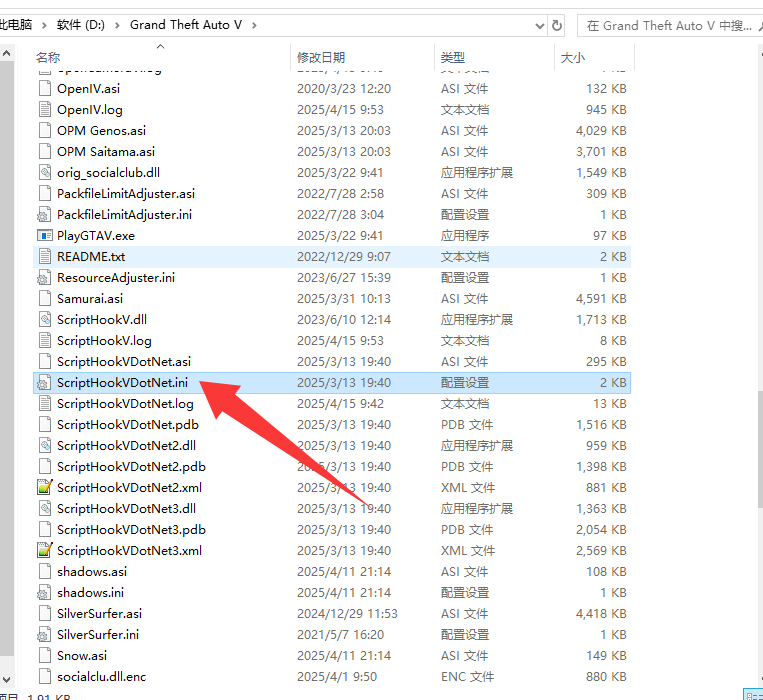Select the shadows.asi file name

click(92, 572)
